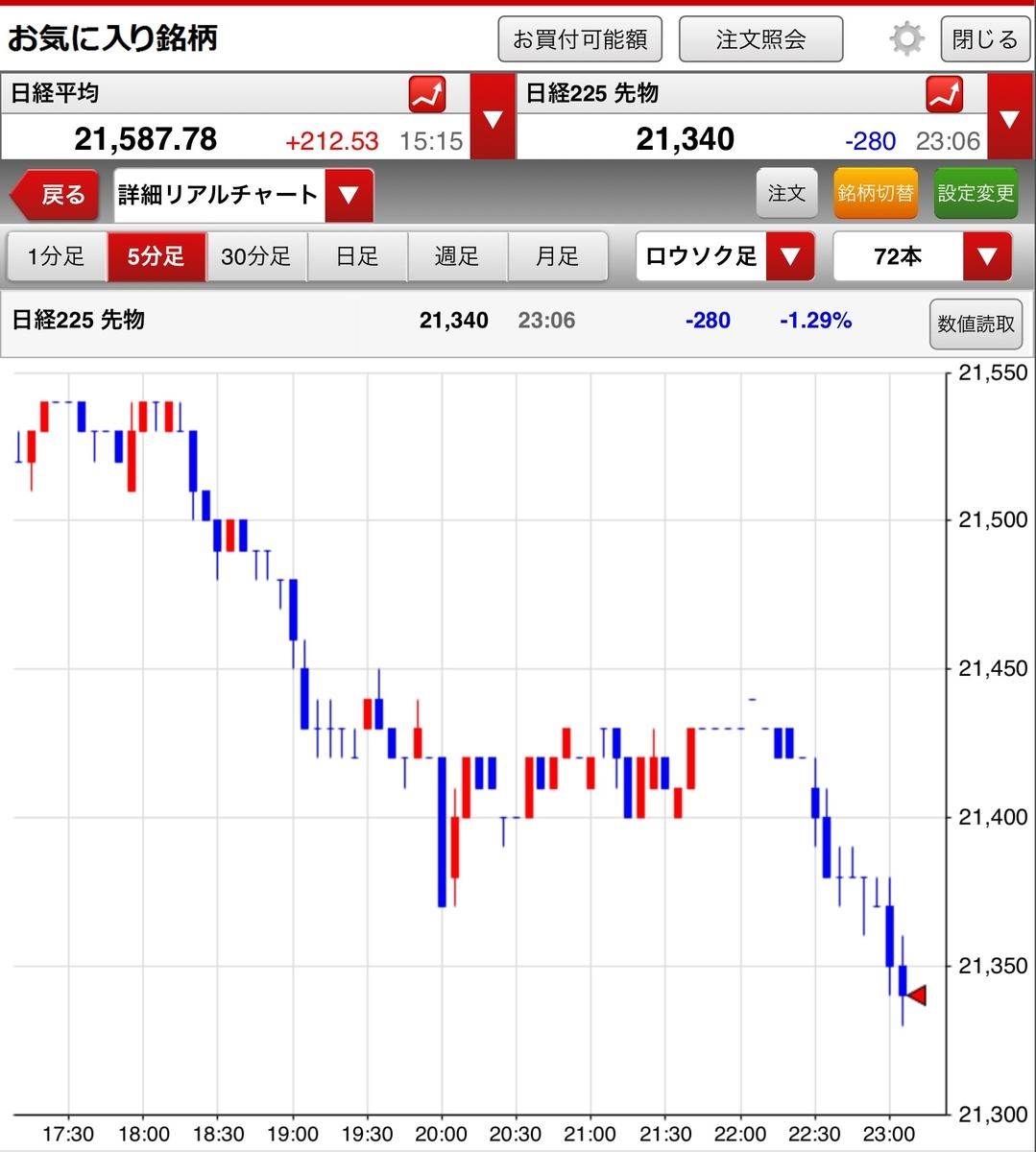
Task: Click the 20:00 time axis label
Action: coord(441,1134)
